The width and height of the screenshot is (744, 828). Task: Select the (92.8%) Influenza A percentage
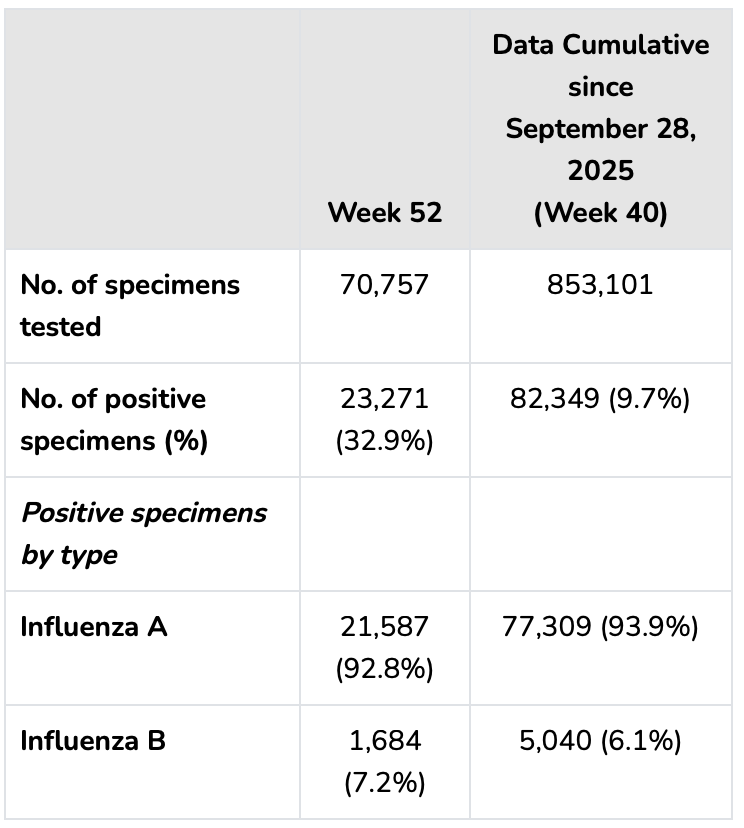pos(385,669)
